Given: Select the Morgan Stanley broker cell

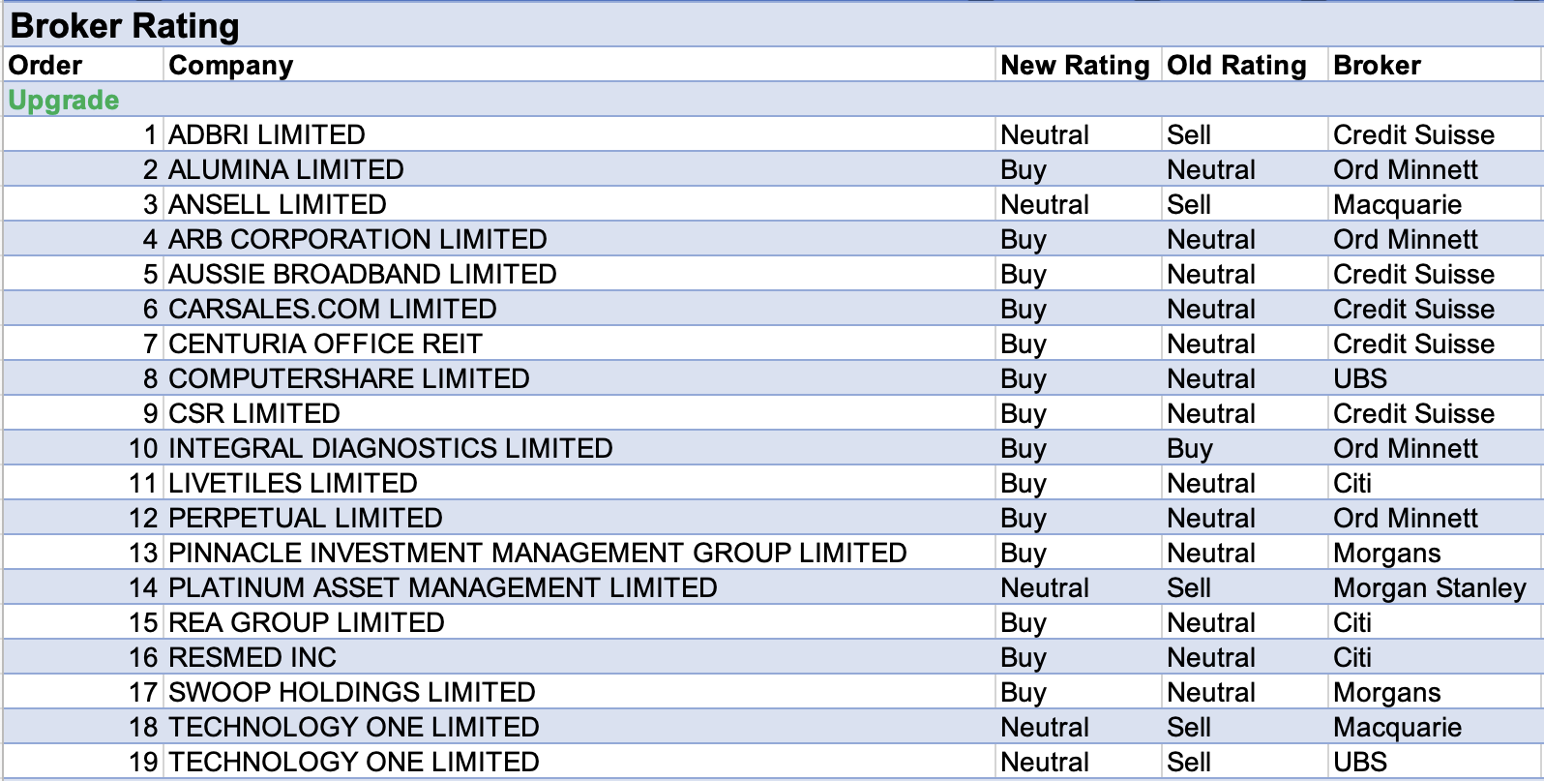Looking at the screenshot, I should 1430,588.
